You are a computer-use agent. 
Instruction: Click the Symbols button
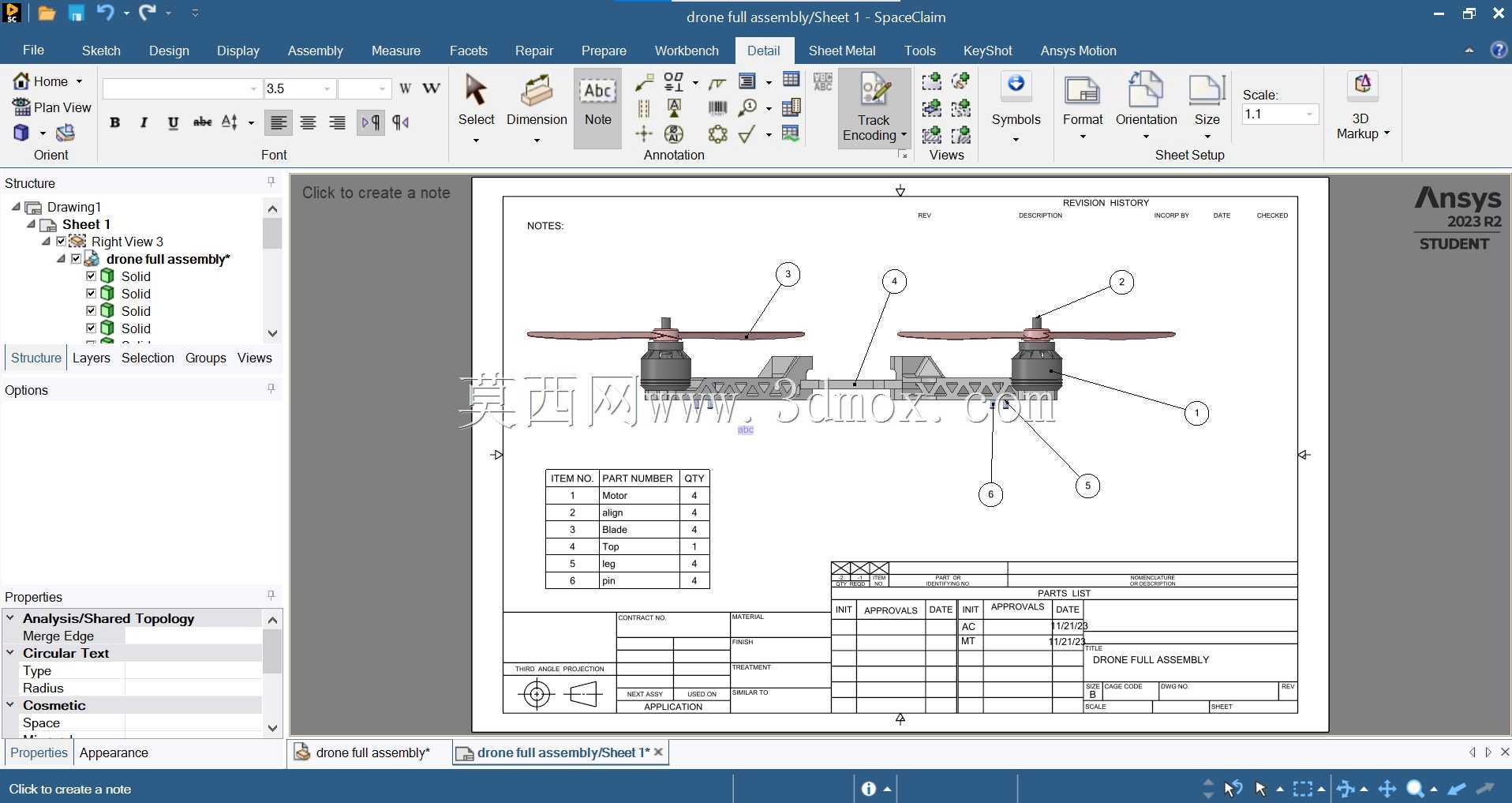click(1016, 108)
